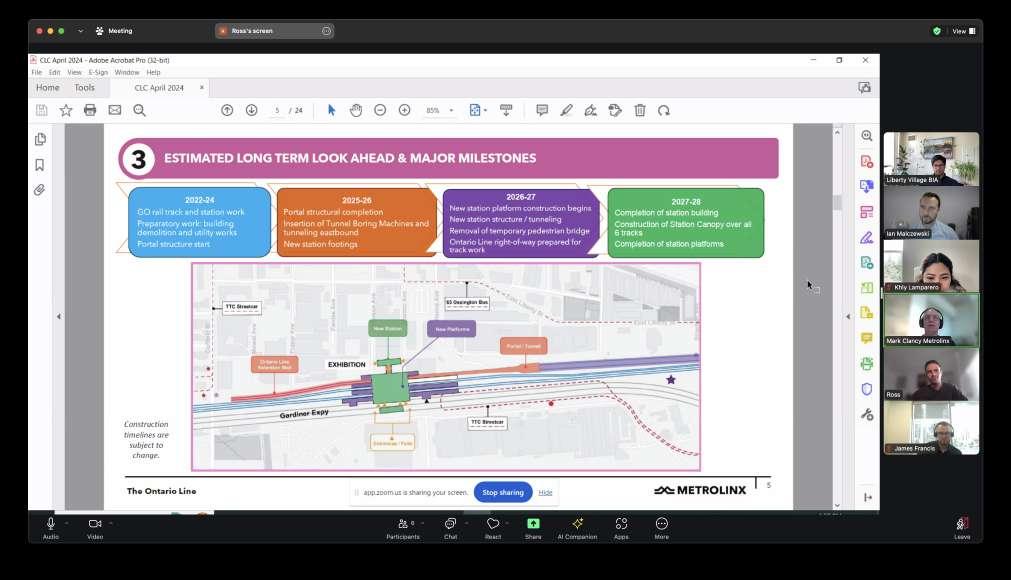The height and width of the screenshot is (580, 1011).
Task: Open the E-Sign menu
Action: click(99, 72)
